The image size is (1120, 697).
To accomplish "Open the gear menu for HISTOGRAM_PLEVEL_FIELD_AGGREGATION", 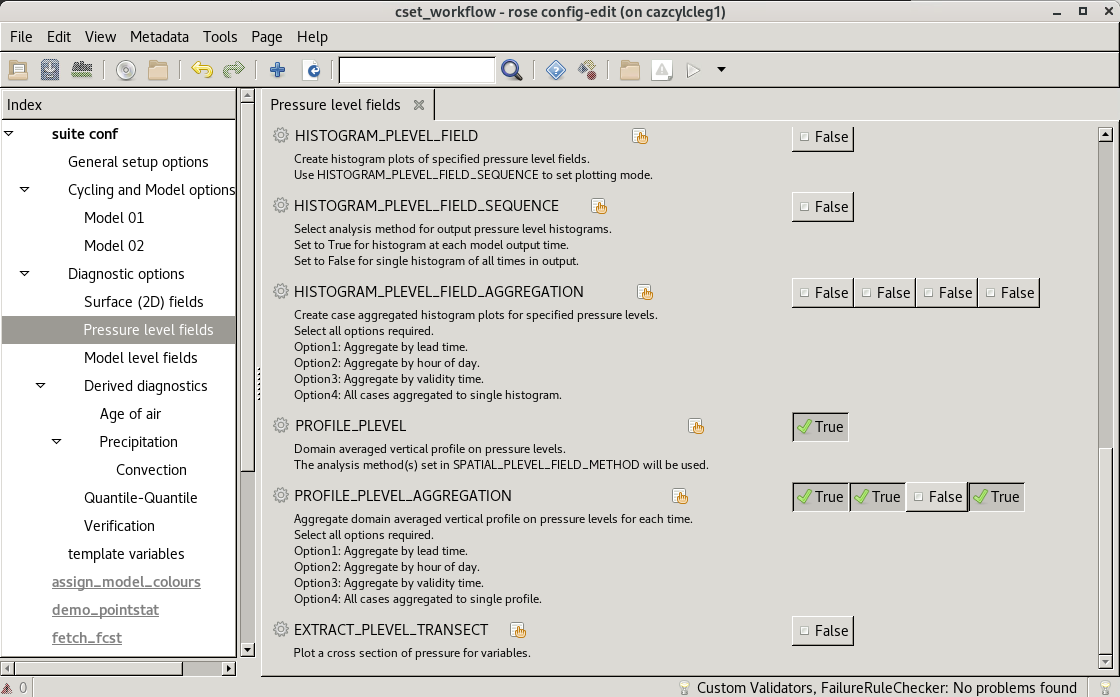I will pos(281,291).
